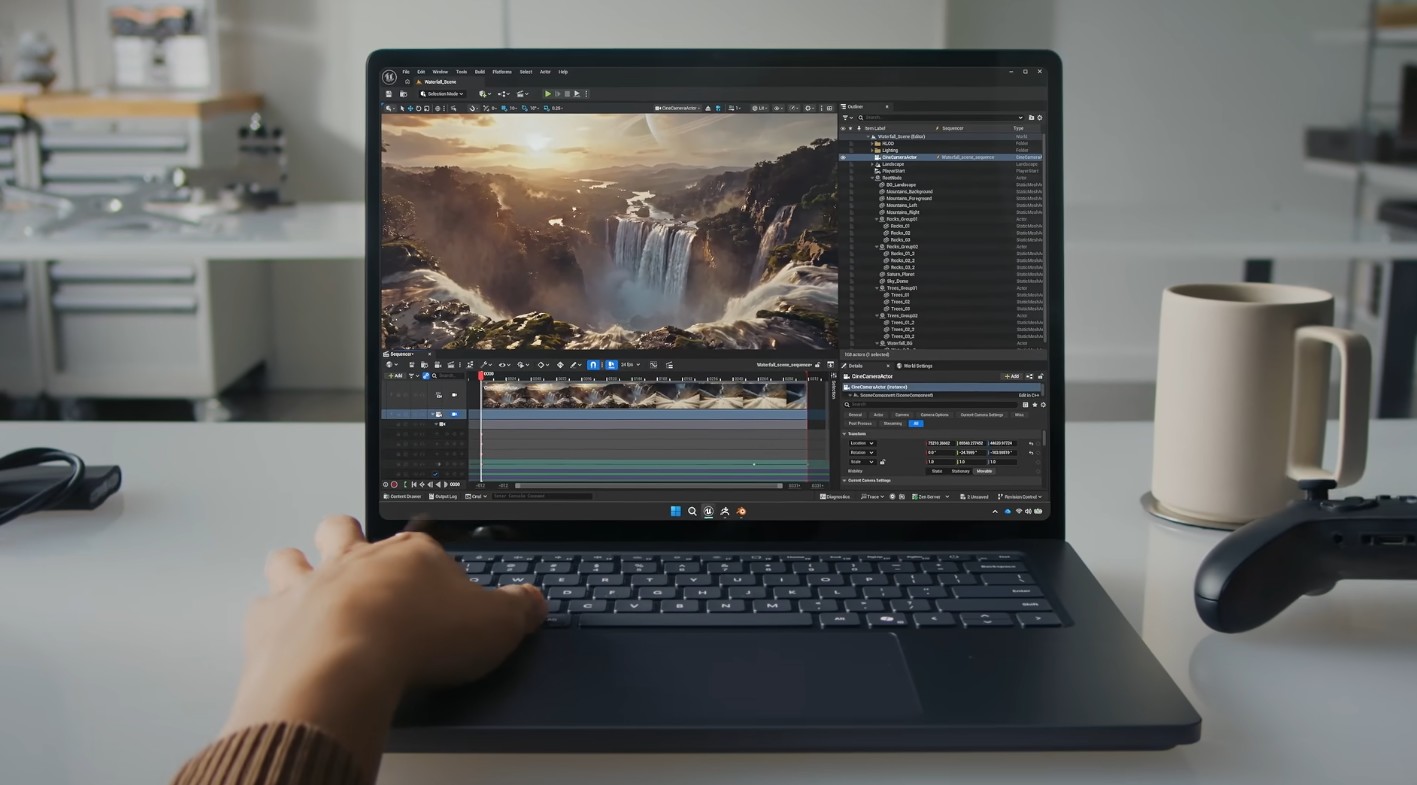1417x785 pixels.
Task: Expand the HLOD folder in Outliner
Action: tap(873, 143)
